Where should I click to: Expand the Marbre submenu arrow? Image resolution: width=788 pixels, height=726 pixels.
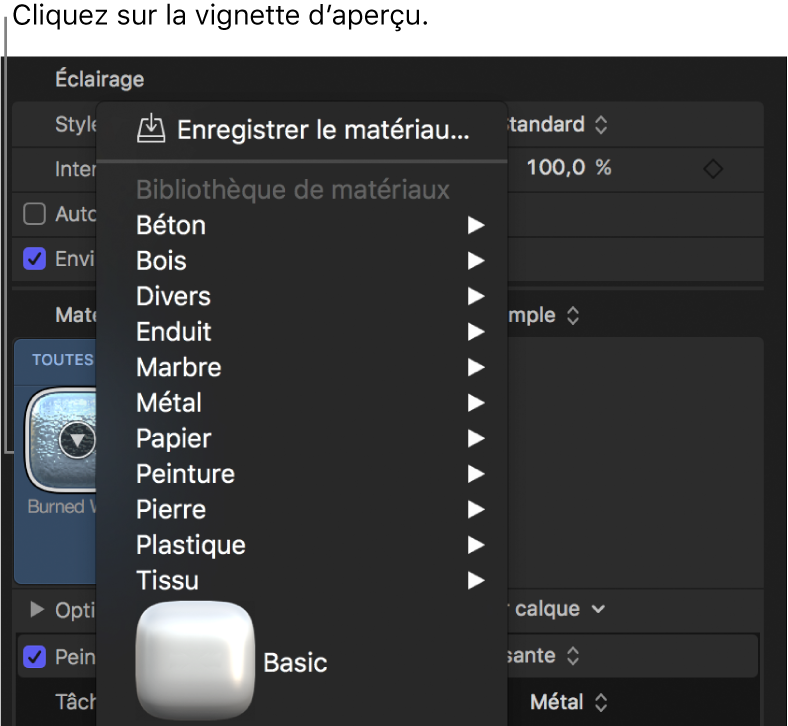[x=476, y=368]
